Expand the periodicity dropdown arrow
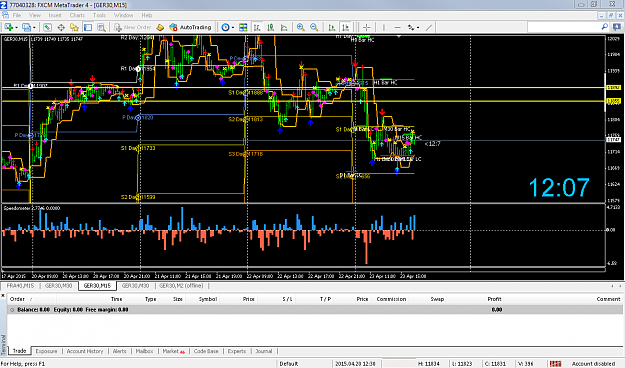The width and height of the screenshot is (625, 368). click(x=233, y=28)
